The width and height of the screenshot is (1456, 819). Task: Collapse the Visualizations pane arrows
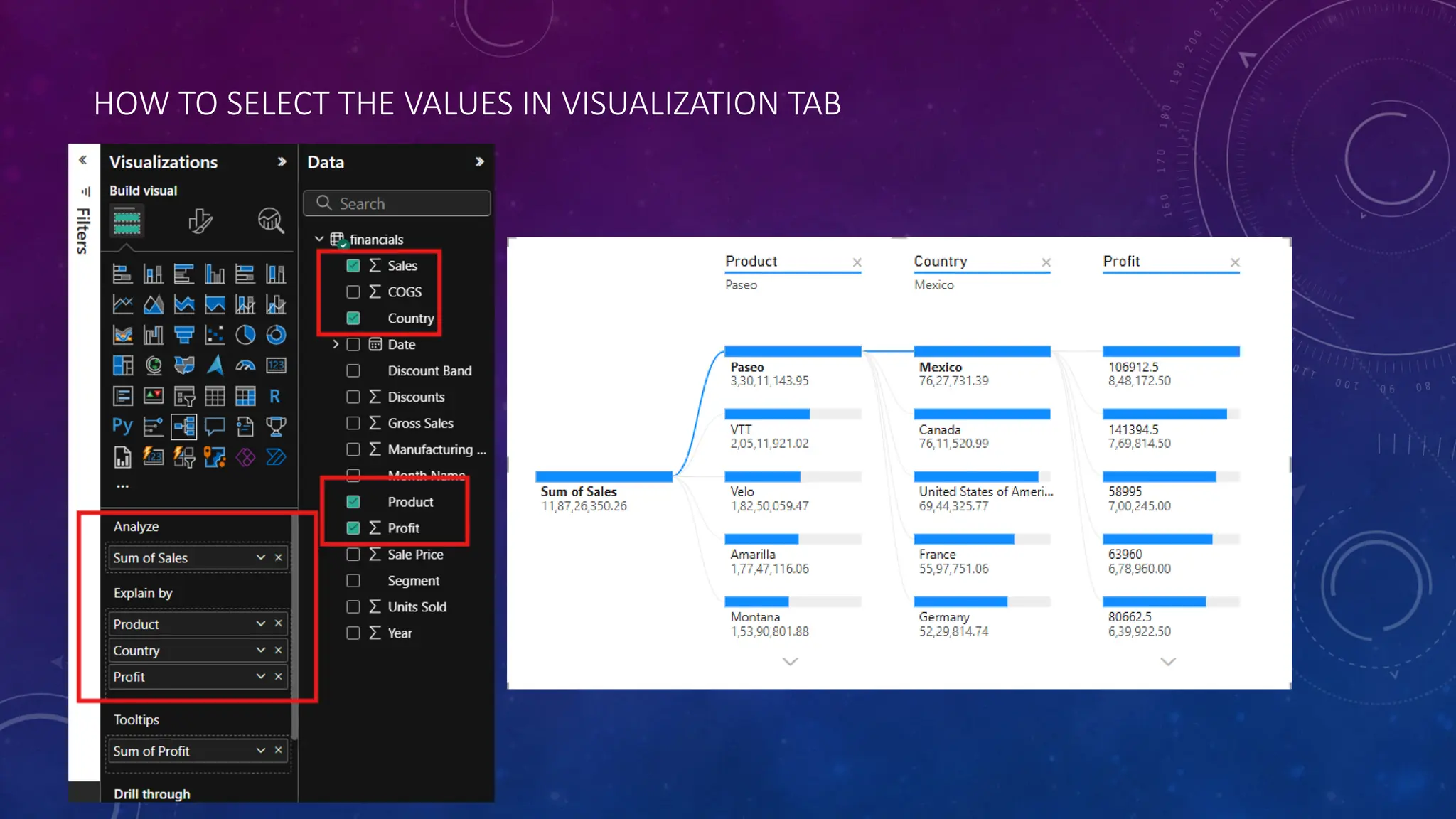282,162
